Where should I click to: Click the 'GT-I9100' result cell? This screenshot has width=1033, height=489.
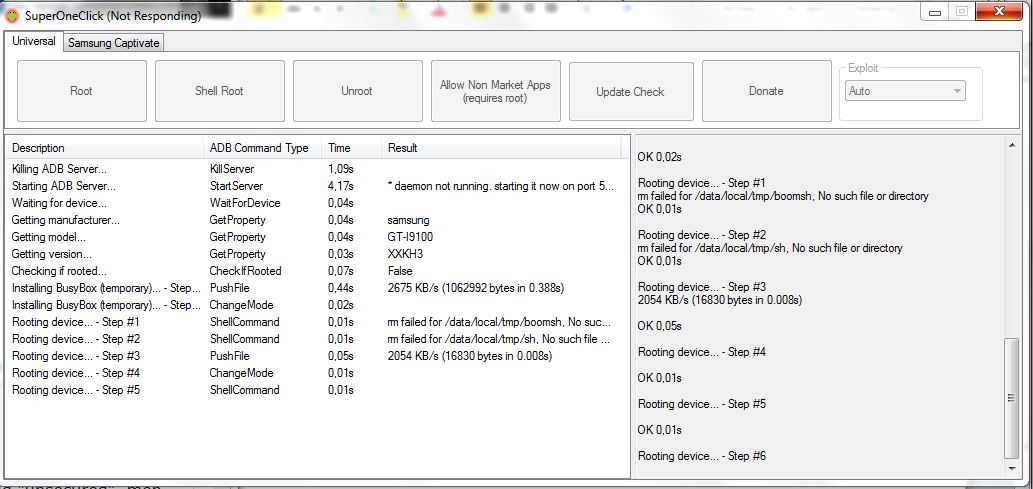410,237
